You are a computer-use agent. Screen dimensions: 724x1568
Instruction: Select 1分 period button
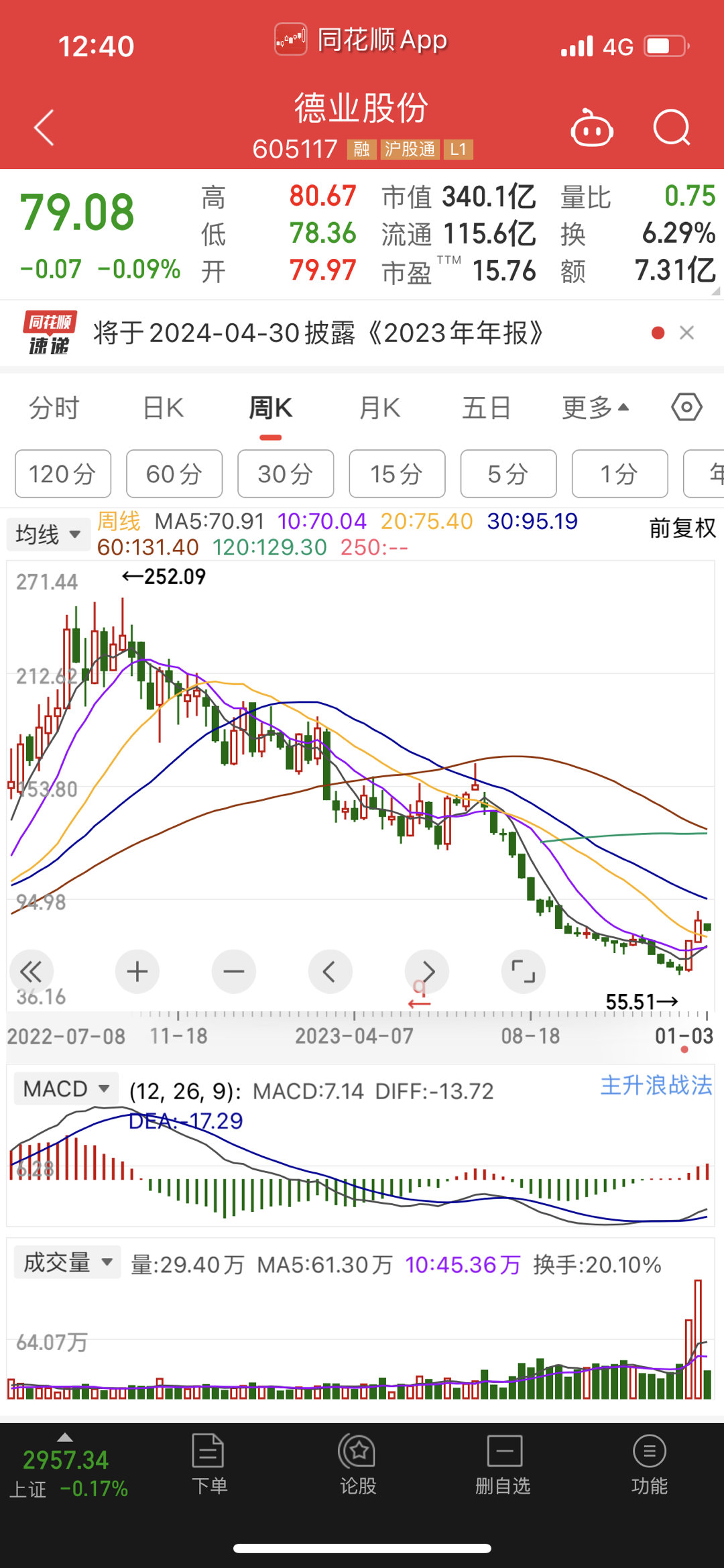(619, 473)
